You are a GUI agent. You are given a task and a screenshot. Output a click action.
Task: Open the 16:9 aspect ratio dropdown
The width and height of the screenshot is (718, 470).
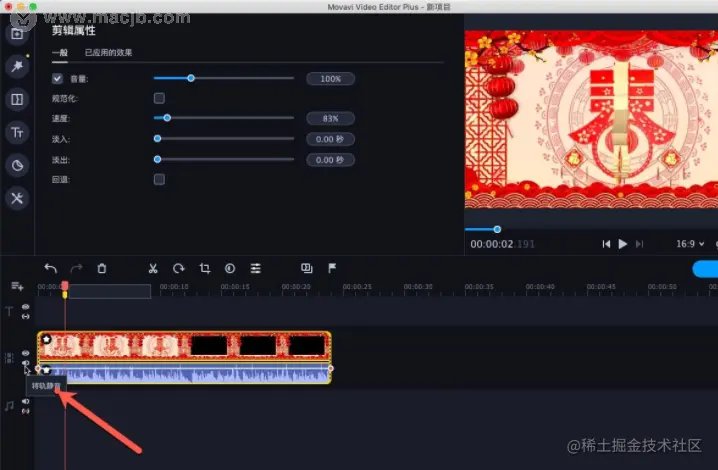[x=690, y=244]
